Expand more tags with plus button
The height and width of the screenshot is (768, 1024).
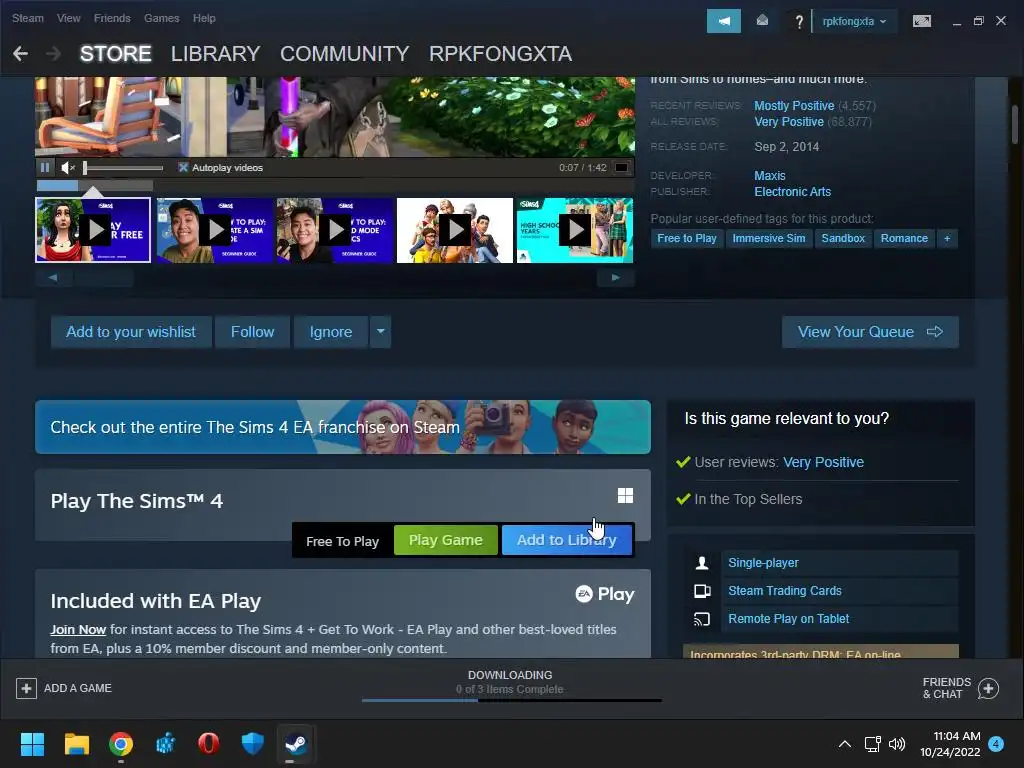click(947, 238)
